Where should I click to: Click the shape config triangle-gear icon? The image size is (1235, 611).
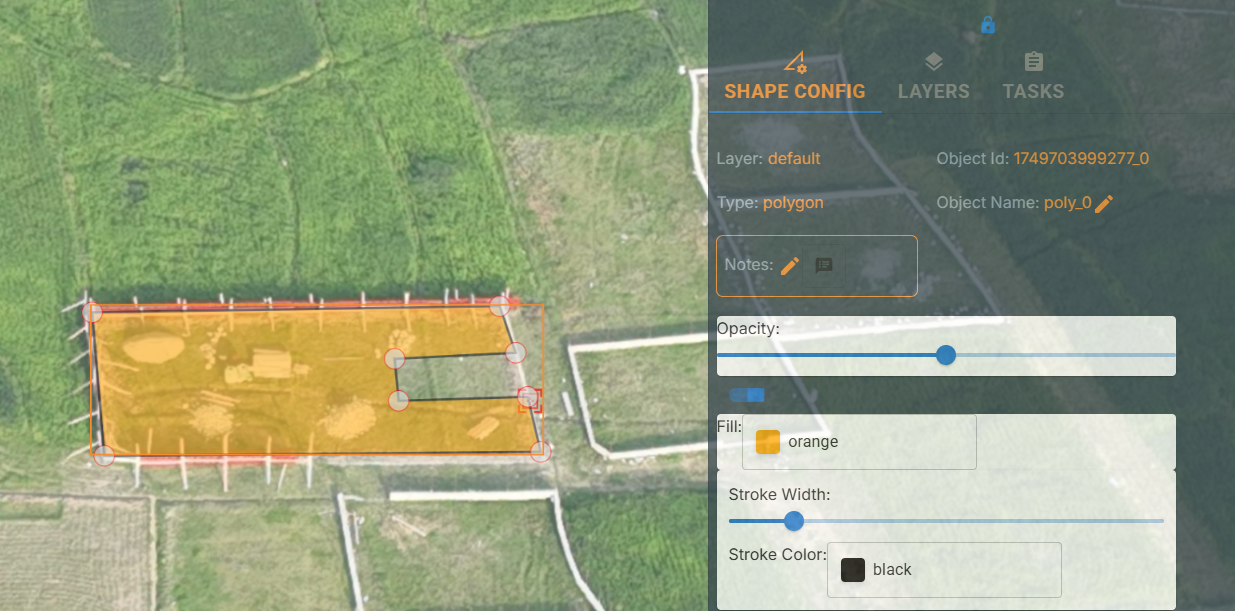click(795, 63)
